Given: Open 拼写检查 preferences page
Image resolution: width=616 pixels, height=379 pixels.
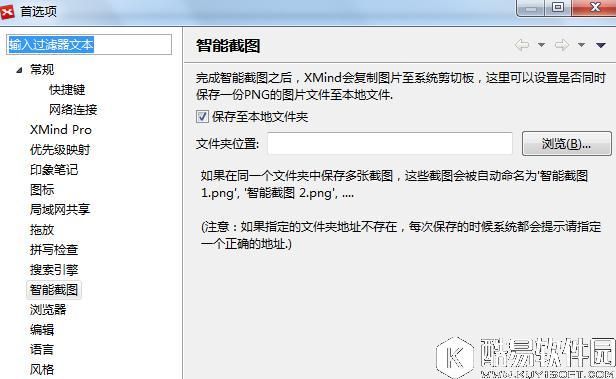Looking at the screenshot, I should (x=54, y=250).
